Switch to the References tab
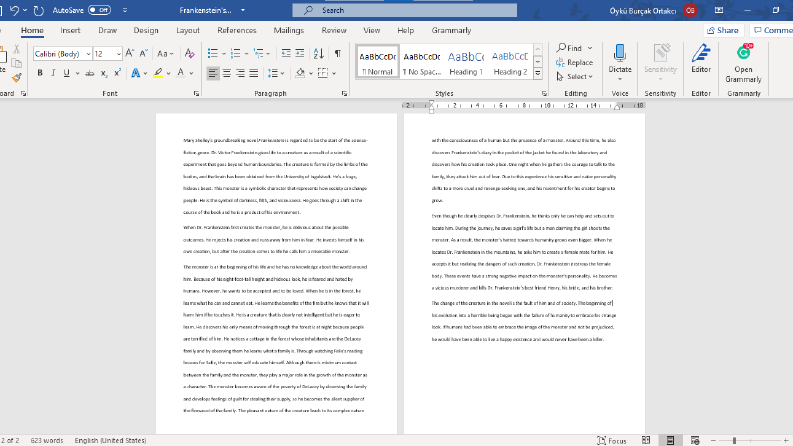 tap(237, 30)
